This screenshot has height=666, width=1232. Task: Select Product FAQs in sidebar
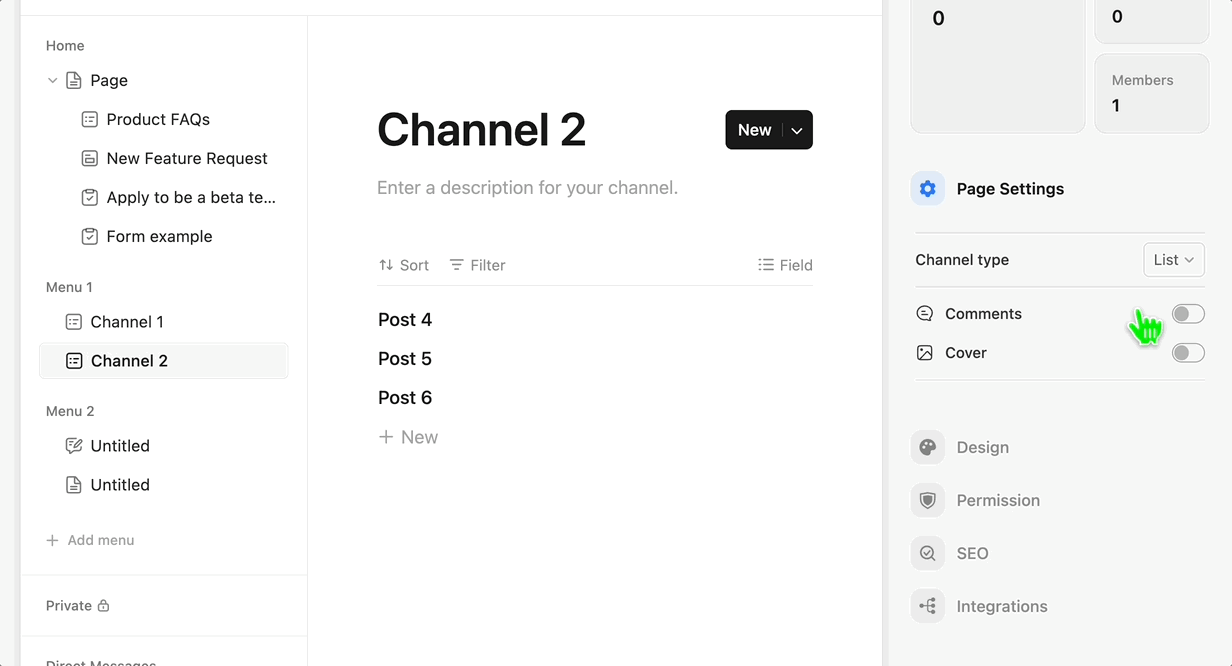pyautogui.click(x=158, y=119)
